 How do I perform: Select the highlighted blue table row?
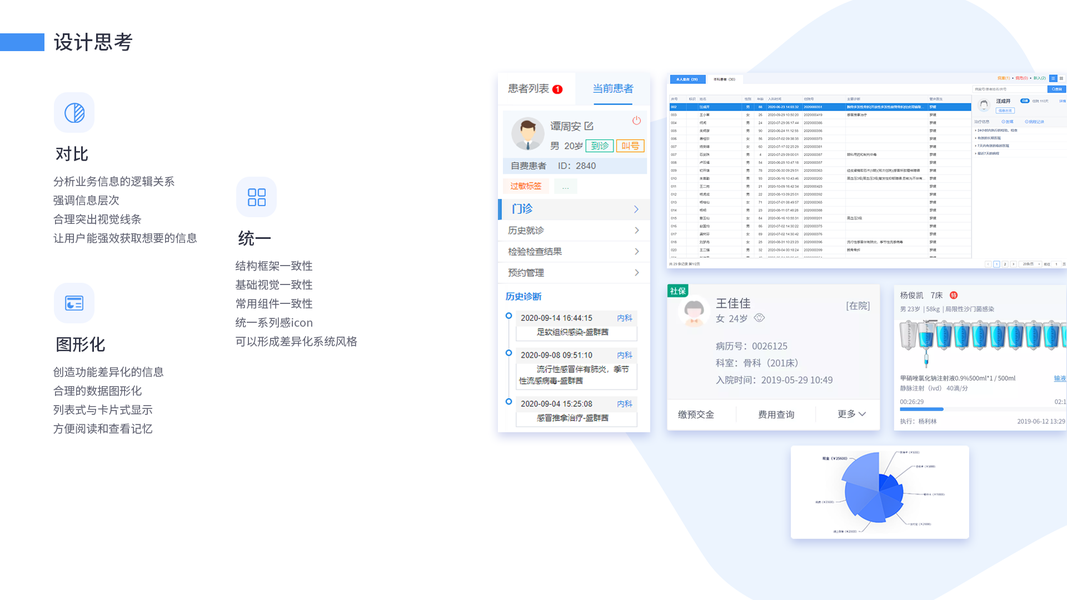[x=820, y=107]
